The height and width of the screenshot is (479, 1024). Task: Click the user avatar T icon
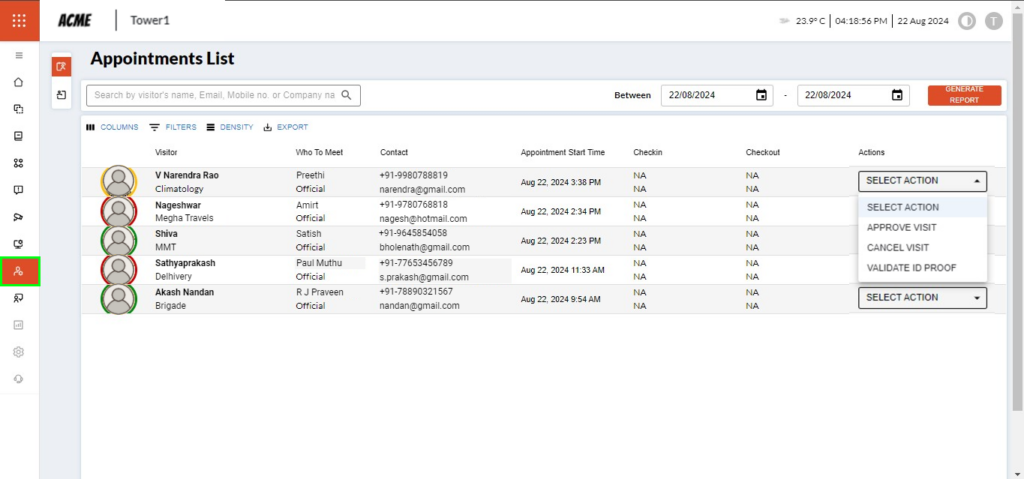993,21
